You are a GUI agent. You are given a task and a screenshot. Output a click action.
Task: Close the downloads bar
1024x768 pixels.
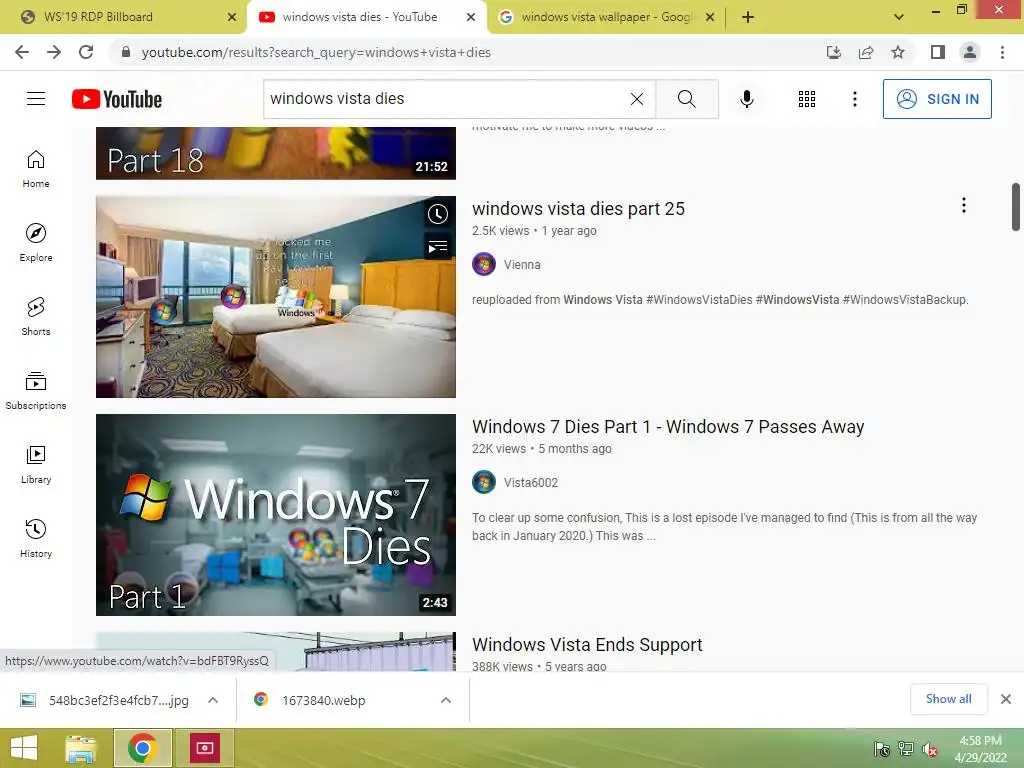coord(1006,699)
